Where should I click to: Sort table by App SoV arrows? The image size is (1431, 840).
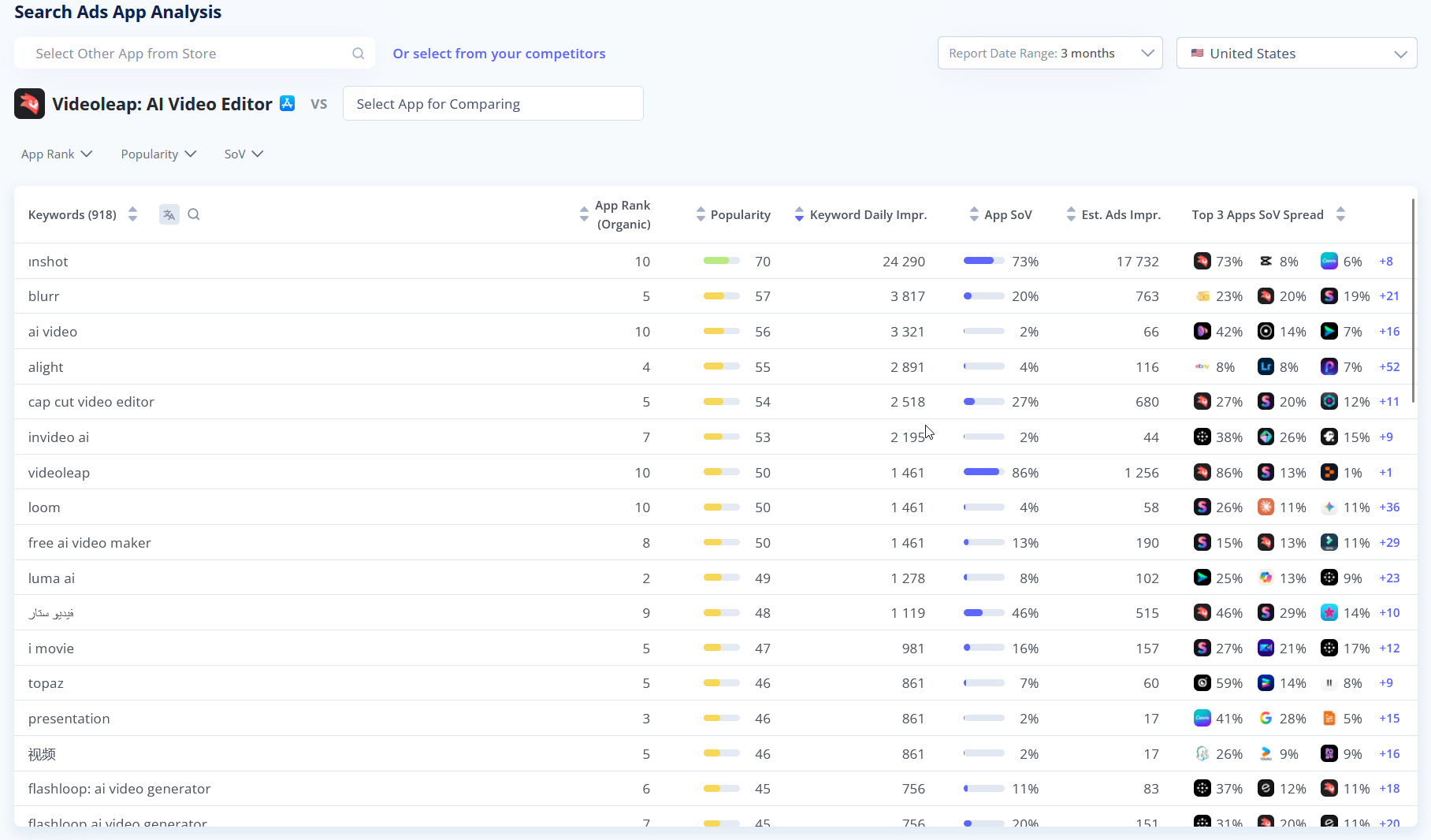click(974, 214)
